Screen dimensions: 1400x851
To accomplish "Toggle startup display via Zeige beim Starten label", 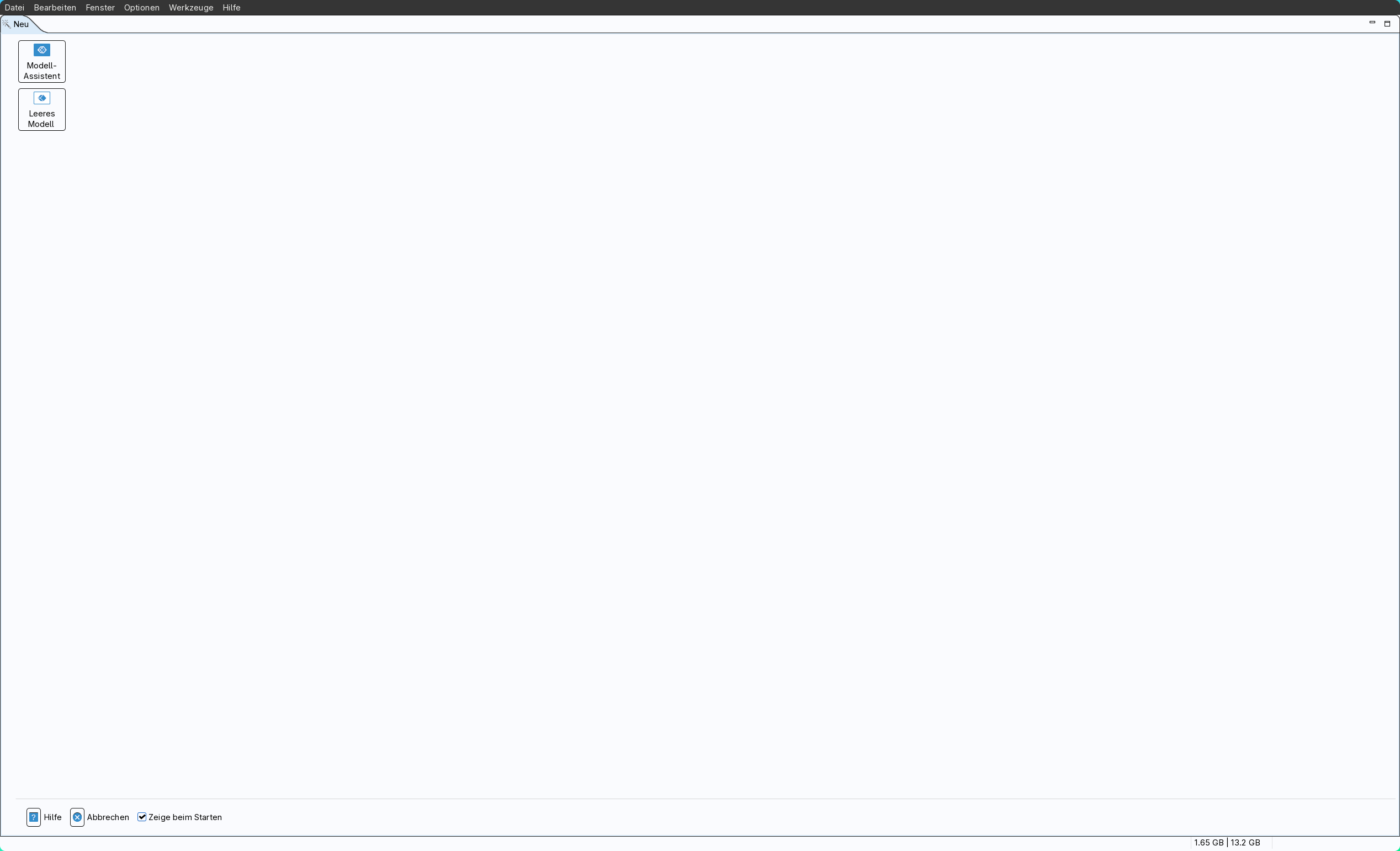I will (x=185, y=817).
